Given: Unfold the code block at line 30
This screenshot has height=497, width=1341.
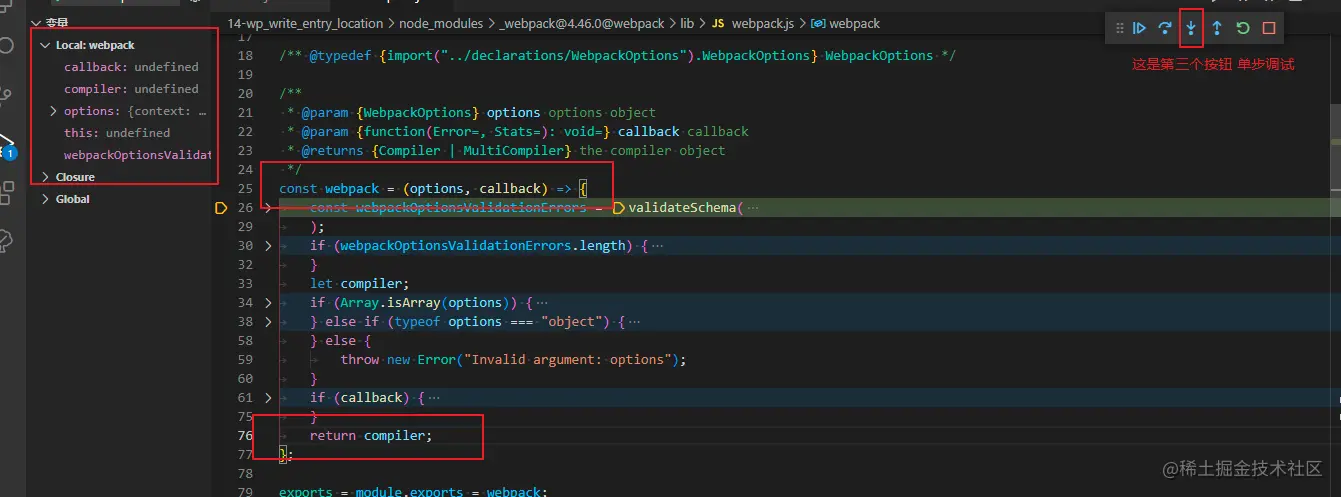Looking at the screenshot, I should (268, 246).
